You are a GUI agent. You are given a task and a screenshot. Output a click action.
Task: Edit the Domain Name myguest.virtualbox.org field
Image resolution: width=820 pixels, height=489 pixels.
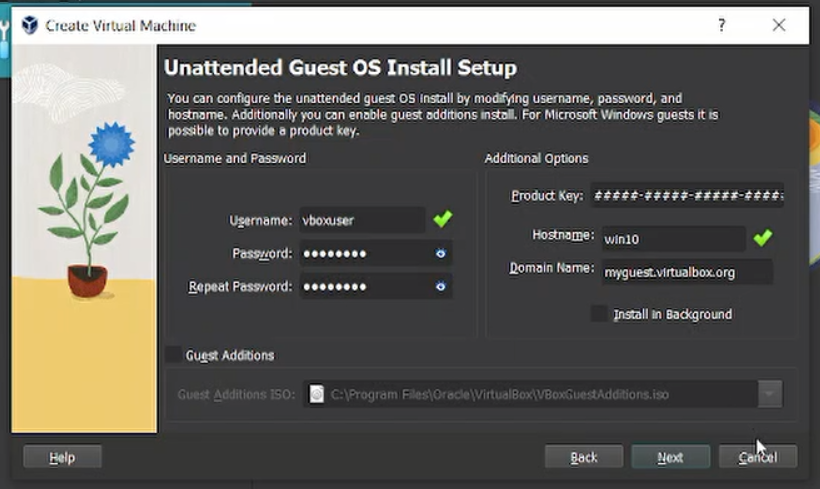click(x=685, y=271)
